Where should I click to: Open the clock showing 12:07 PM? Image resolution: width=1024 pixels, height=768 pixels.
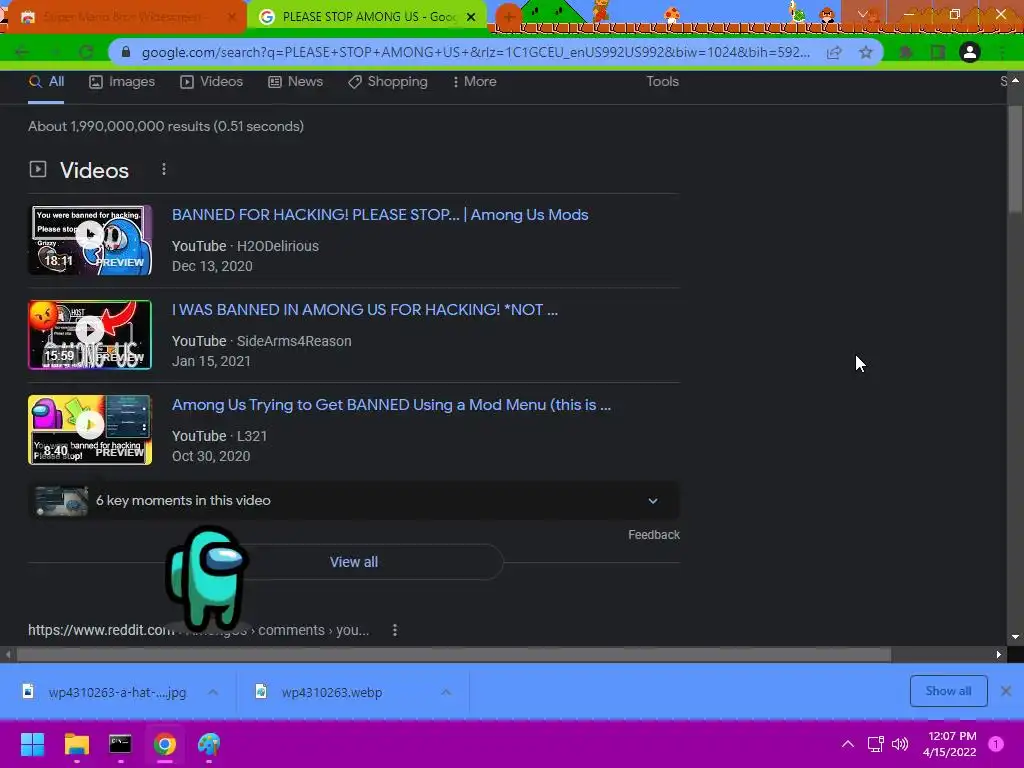950,744
